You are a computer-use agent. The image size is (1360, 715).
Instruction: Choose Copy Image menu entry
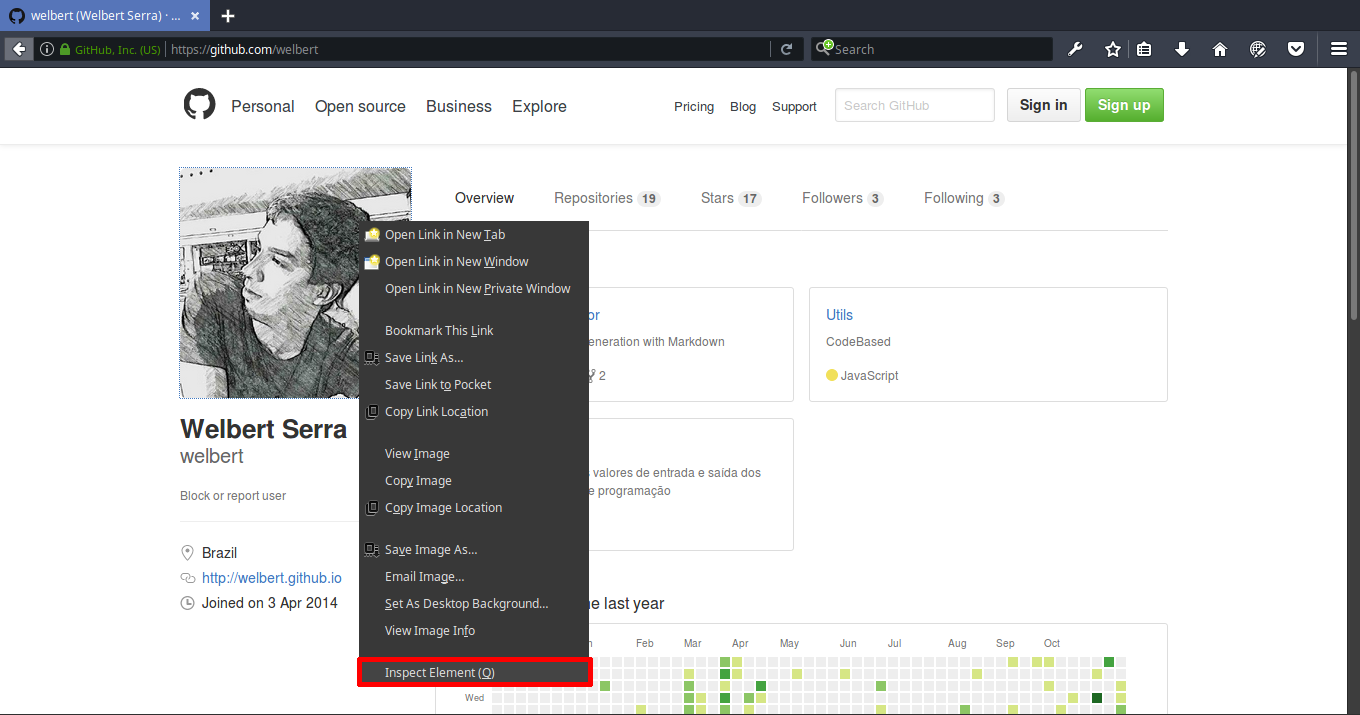474,481
